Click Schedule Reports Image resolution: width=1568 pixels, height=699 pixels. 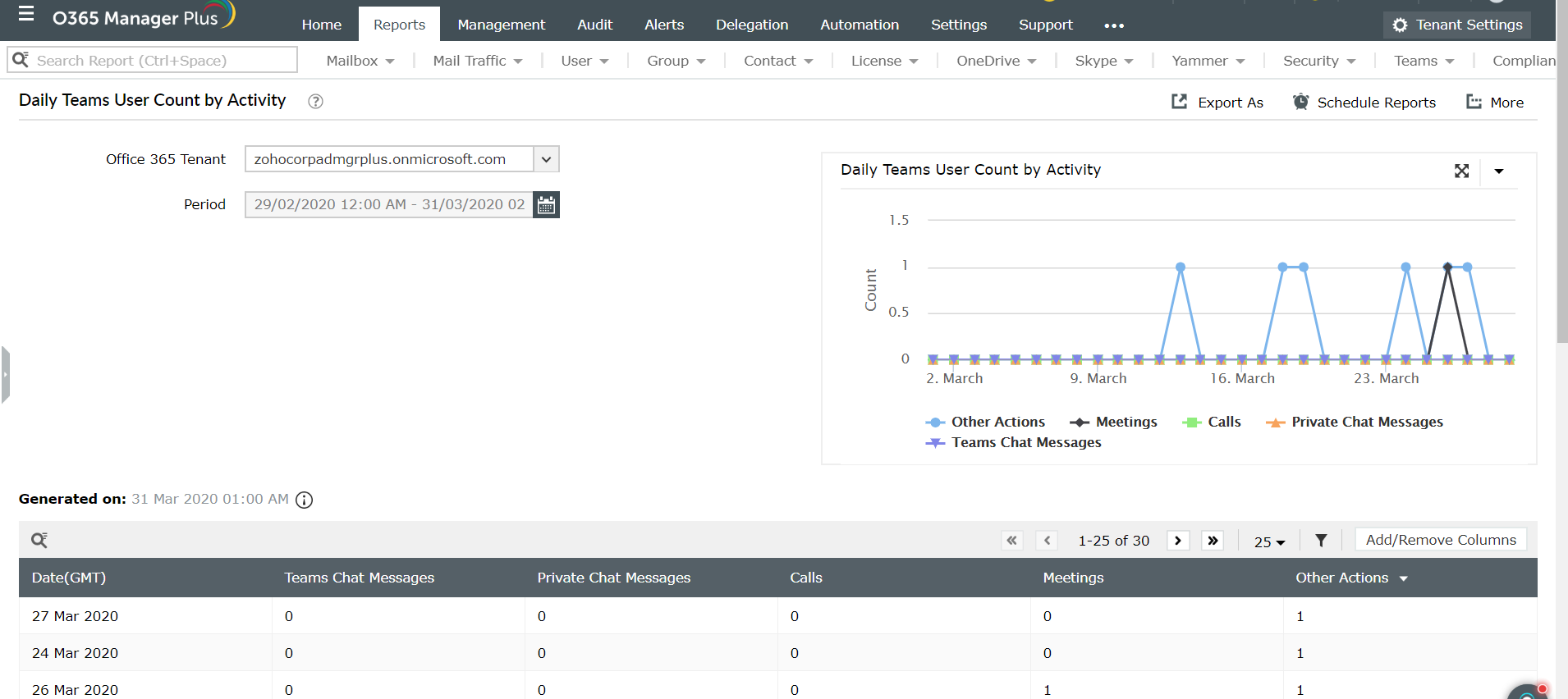point(1364,103)
